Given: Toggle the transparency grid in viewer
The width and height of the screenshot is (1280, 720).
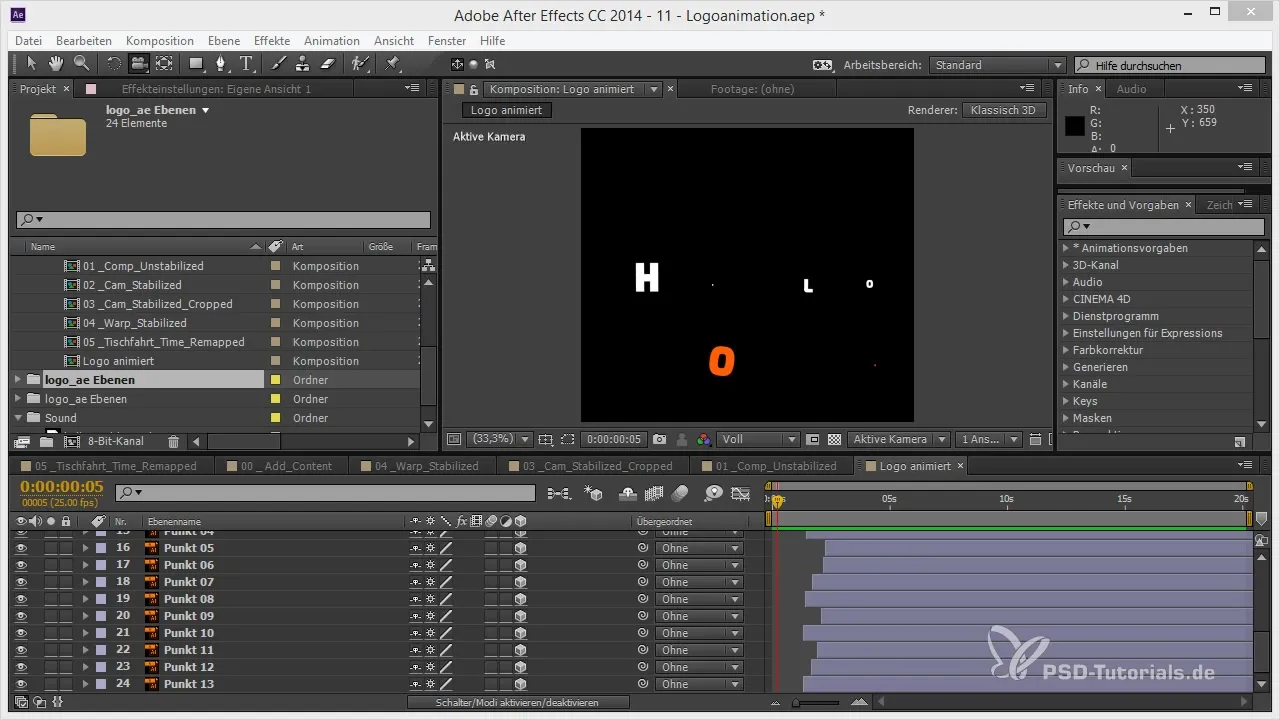Looking at the screenshot, I should click(834, 439).
